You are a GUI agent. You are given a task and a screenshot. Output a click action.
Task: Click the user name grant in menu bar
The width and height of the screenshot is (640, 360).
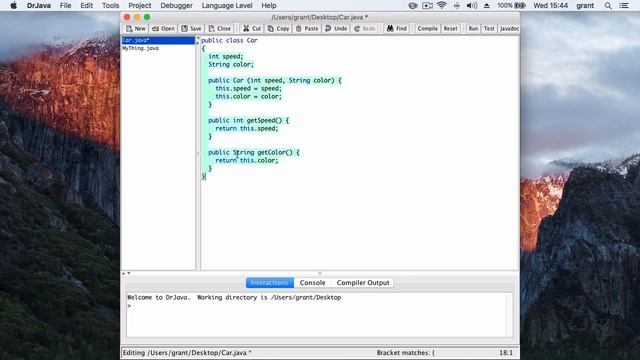tap(585, 5)
